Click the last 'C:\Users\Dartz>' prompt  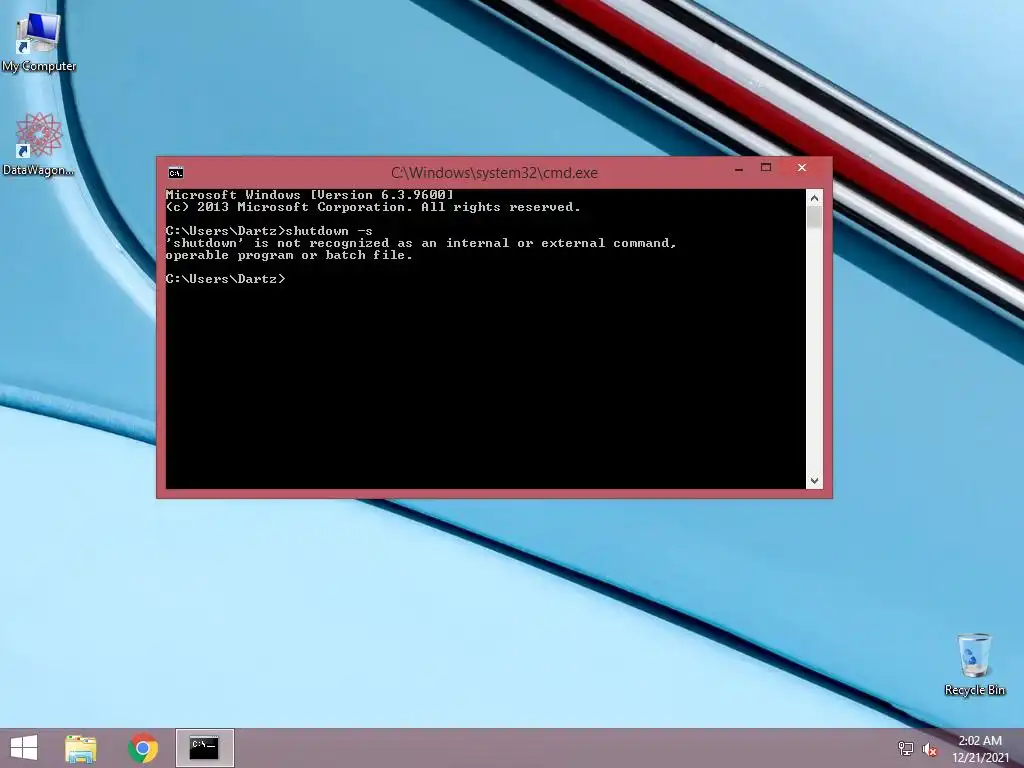[x=225, y=279]
